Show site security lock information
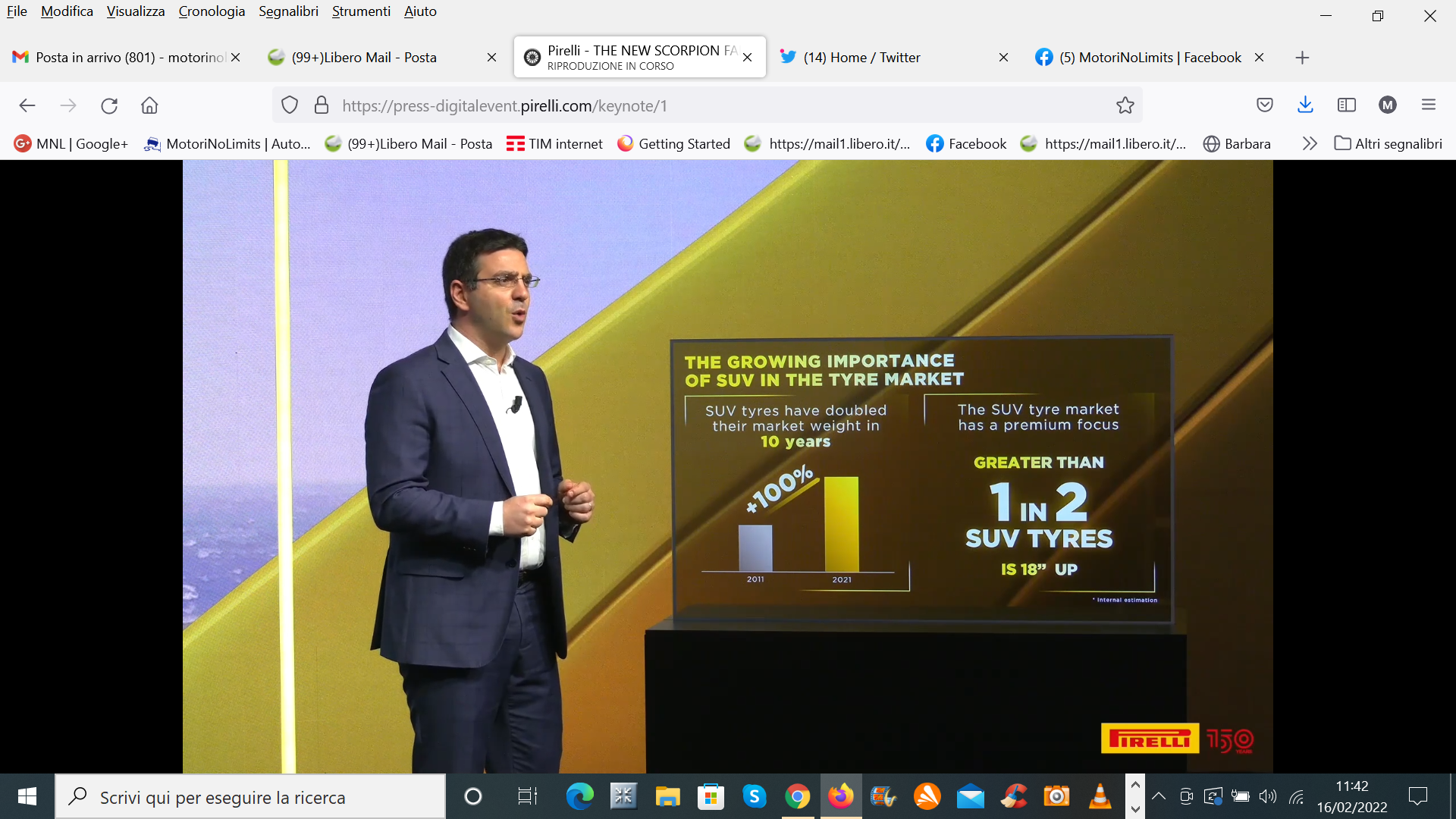This screenshot has width=1456, height=819. (x=322, y=105)
